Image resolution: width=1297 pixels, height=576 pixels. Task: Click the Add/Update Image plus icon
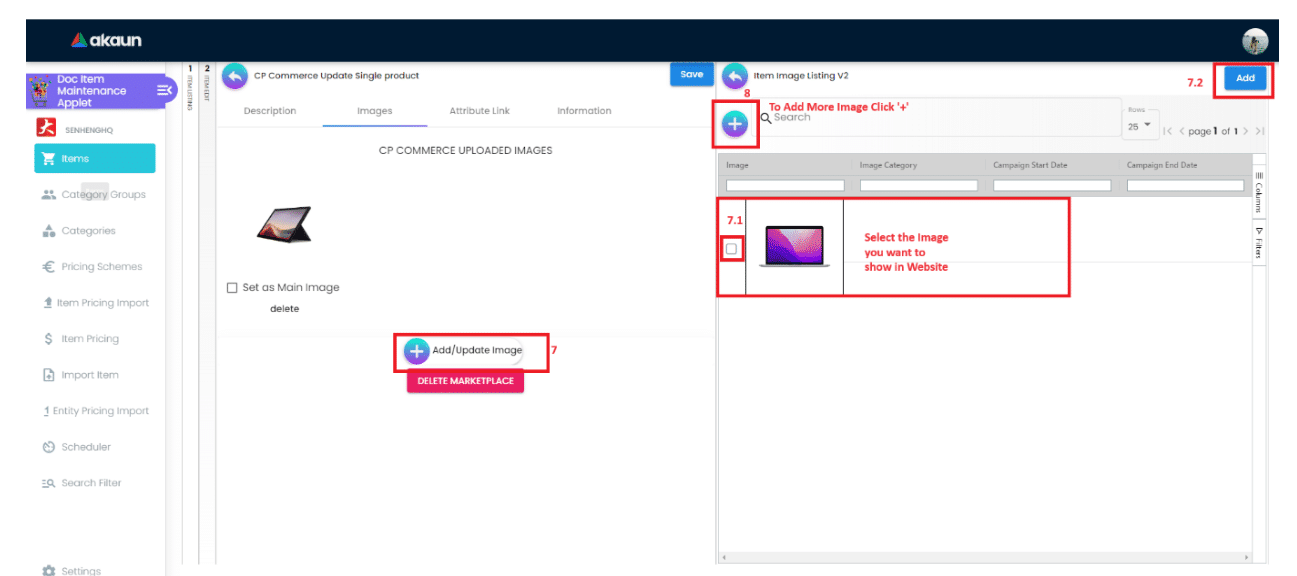(x=417, y=351)
